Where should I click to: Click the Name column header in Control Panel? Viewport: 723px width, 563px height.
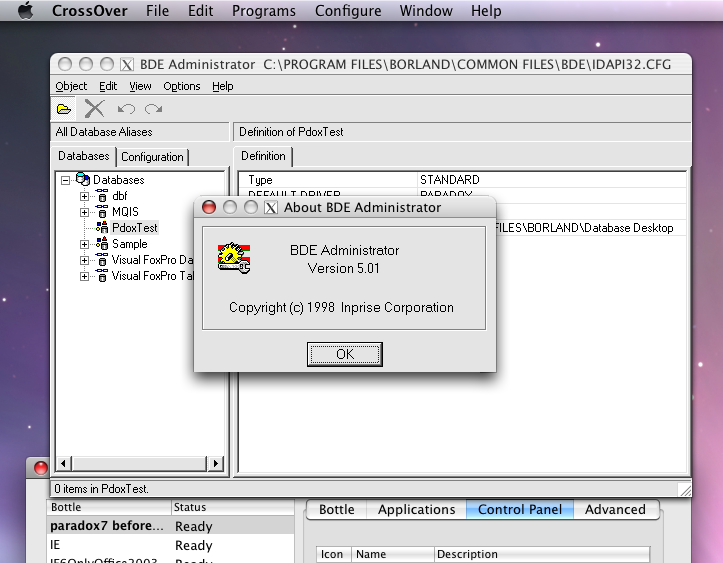click(393, 554)
